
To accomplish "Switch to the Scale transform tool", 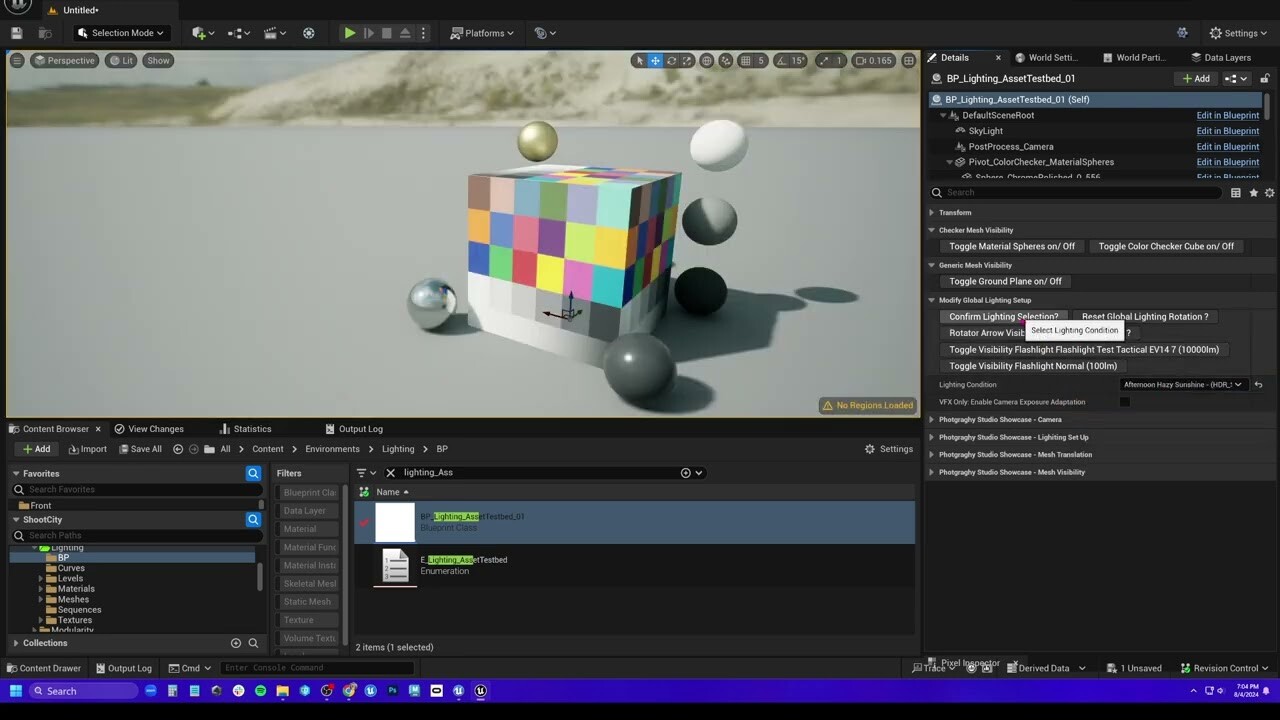I will (x=687, y=60).
